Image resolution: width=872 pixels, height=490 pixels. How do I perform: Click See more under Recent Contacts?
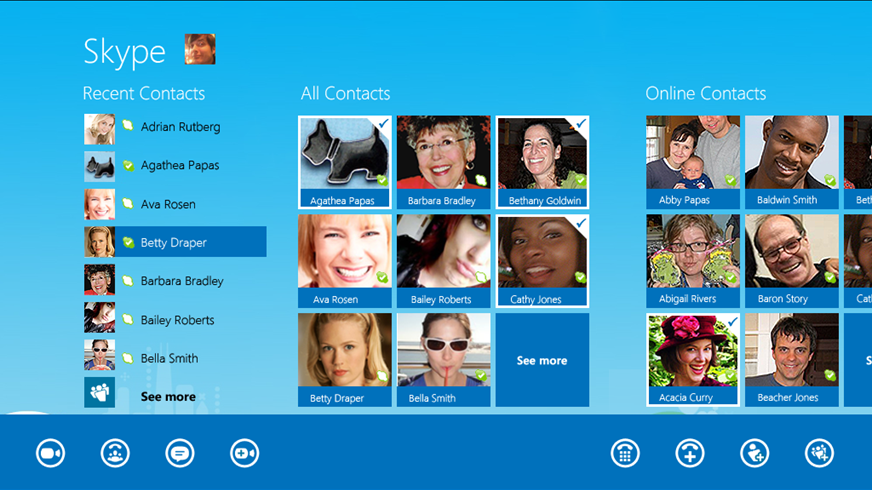pyautogui.click(x=168, y=397)
